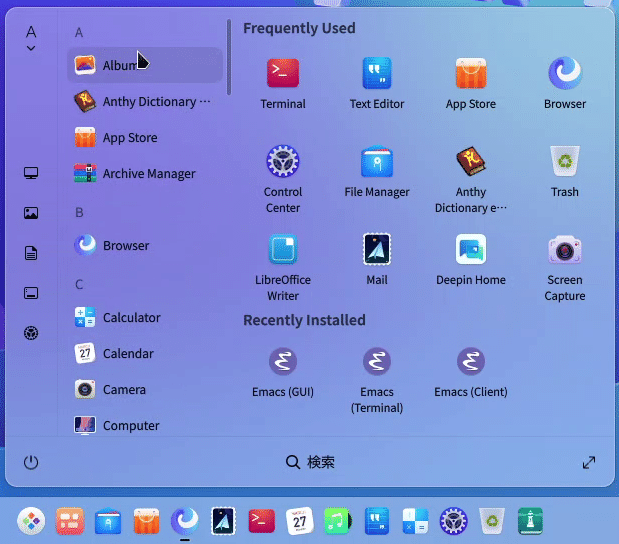
Task: Expand the A sort-mode dropdown
Action: 31,38
